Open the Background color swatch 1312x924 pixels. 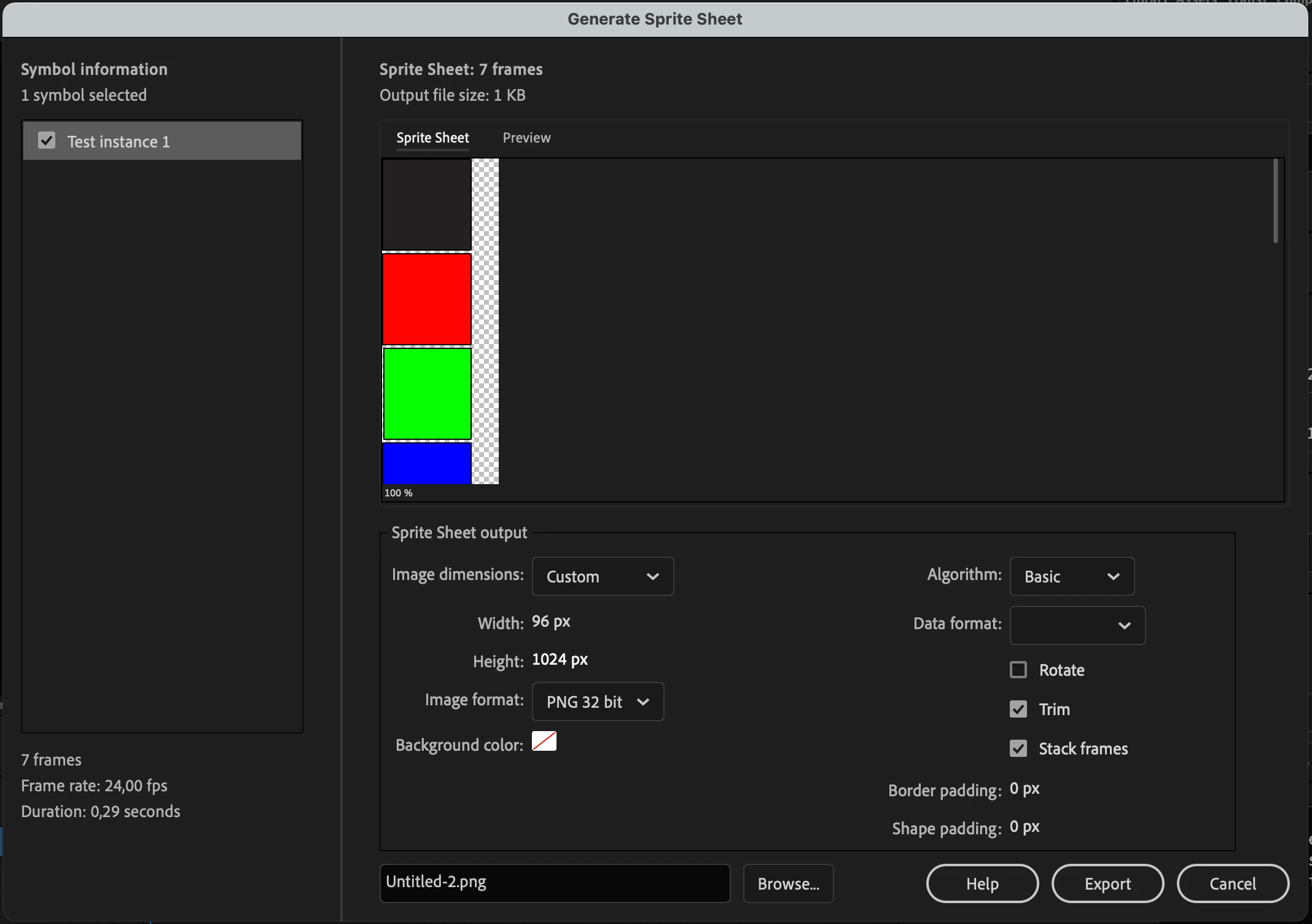[x=544, y=742]
